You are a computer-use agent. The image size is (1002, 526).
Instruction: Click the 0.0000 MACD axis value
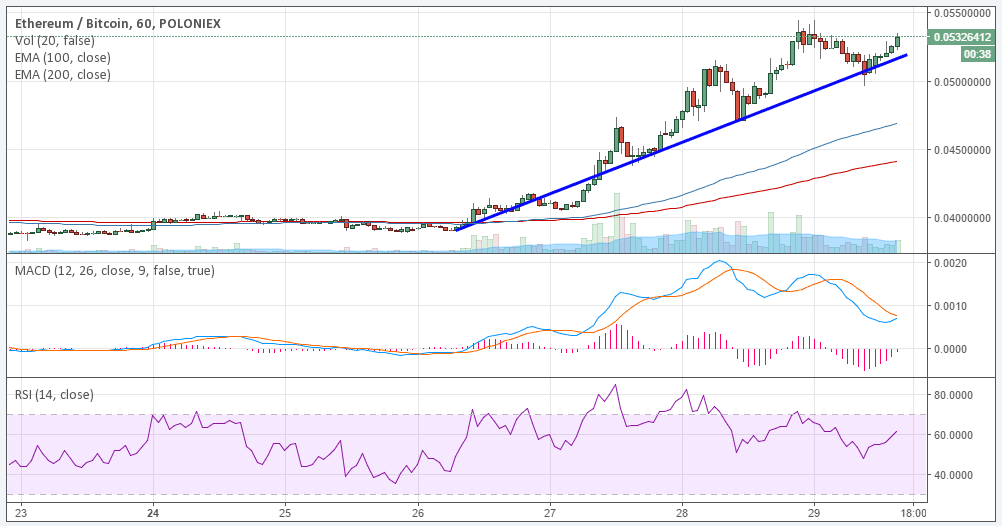pyautogui.click(x=952, y=349)
